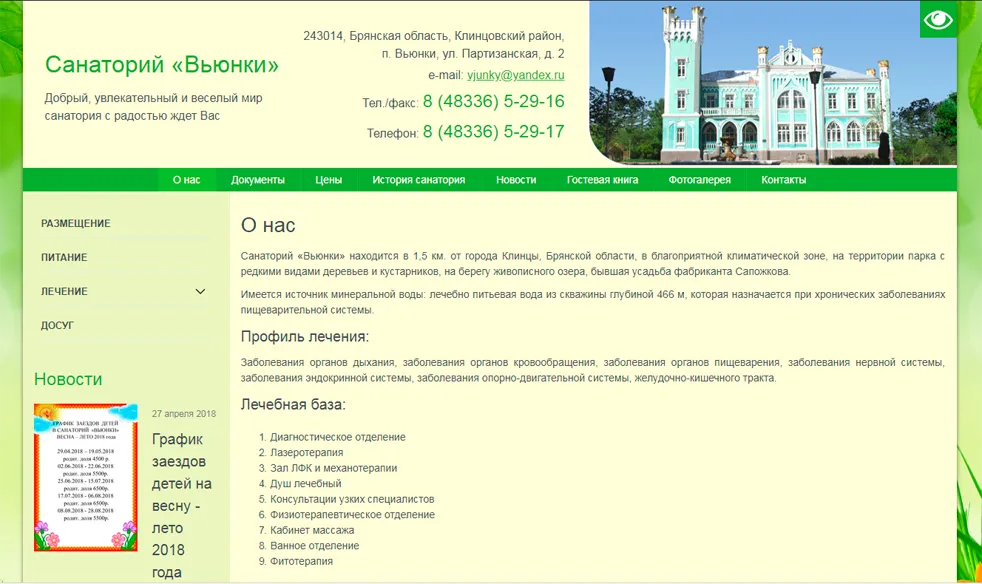982x584 pixels.
Task: Open the news poster thumbnail
Action: click(86, 477)
